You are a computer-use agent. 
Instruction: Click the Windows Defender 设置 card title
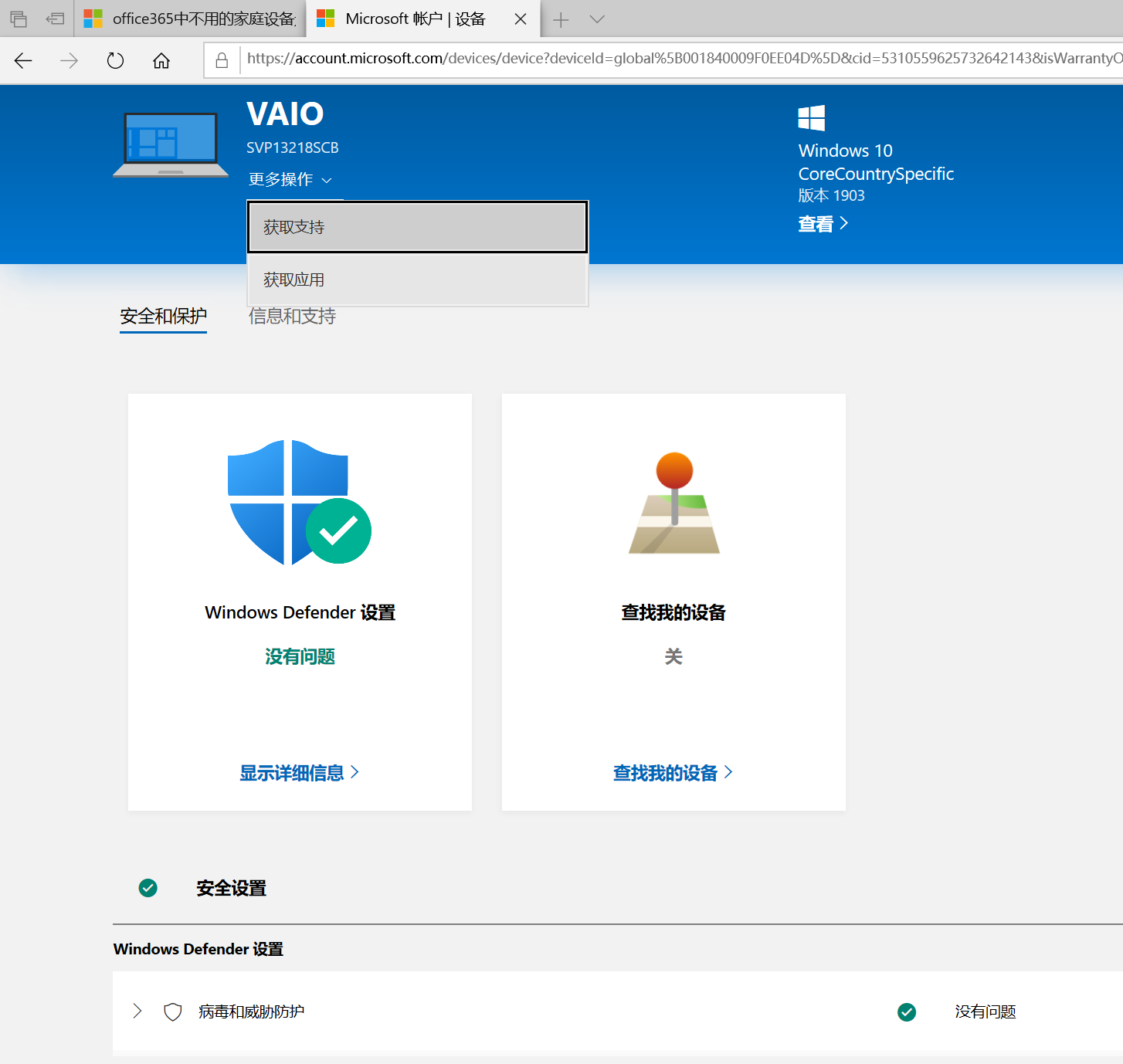[300, 612]
